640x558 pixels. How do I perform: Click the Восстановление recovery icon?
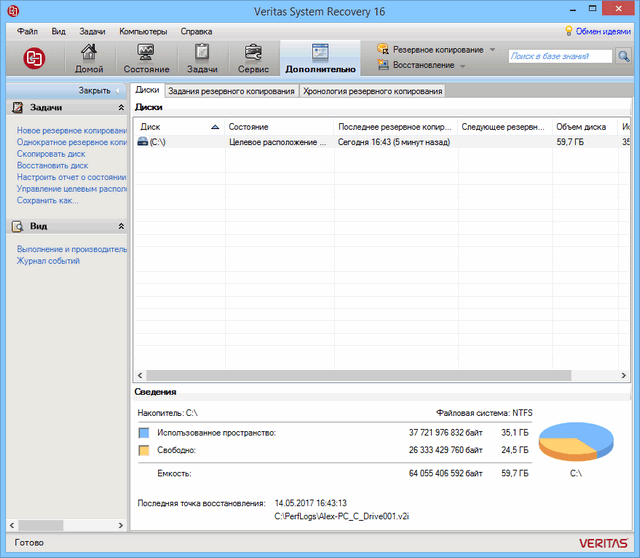click(x=382, y=64)
